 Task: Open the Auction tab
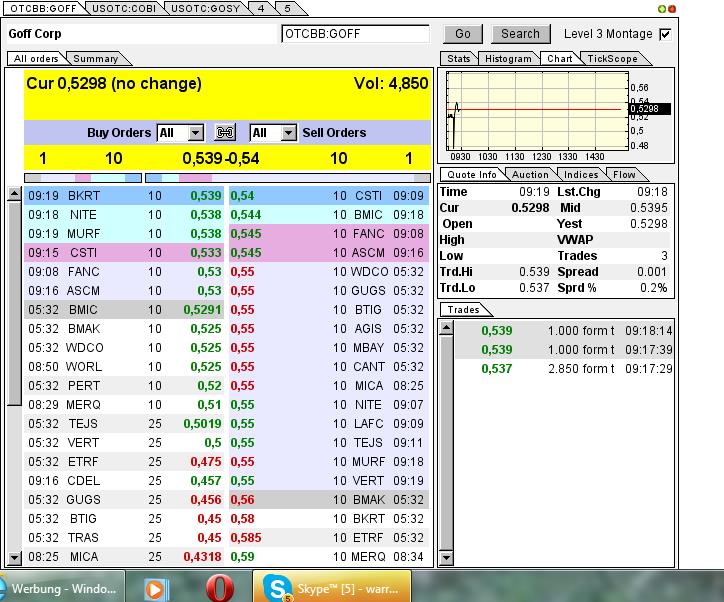point(530,174)
